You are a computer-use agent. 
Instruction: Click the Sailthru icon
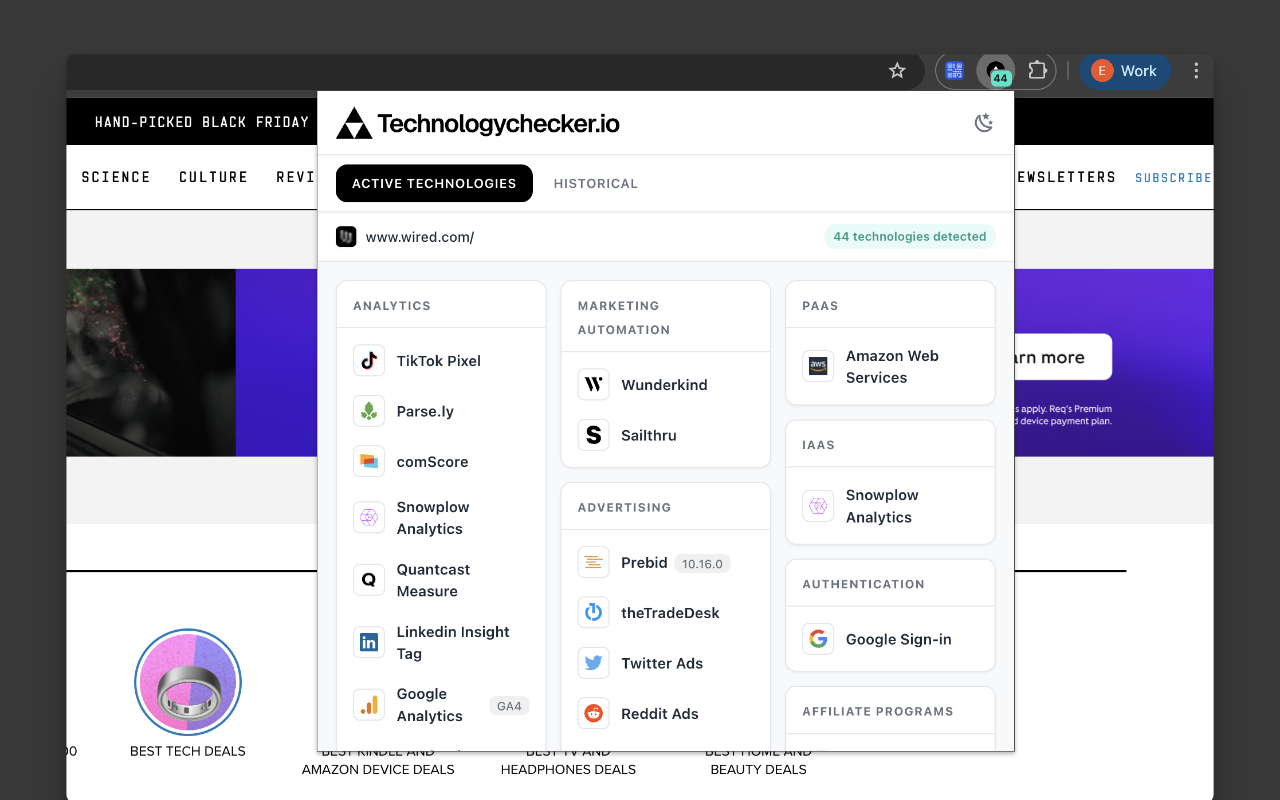point(594,435)
